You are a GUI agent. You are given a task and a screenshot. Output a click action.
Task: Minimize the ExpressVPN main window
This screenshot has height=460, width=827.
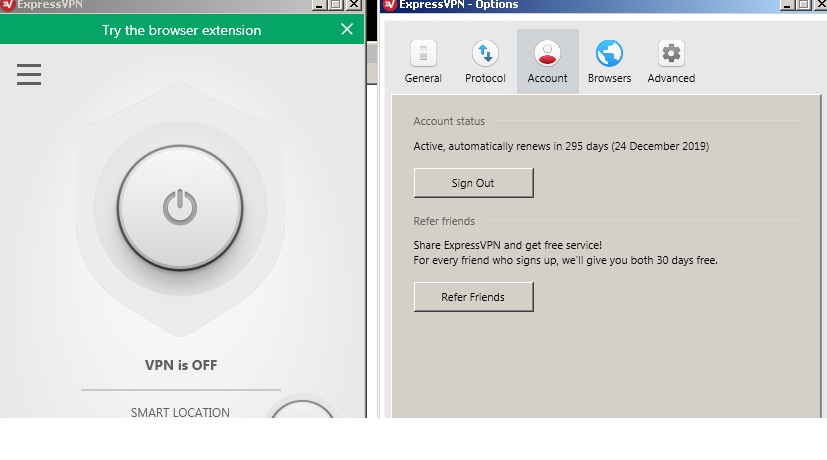pyautogui.click(x=319, y=5)
